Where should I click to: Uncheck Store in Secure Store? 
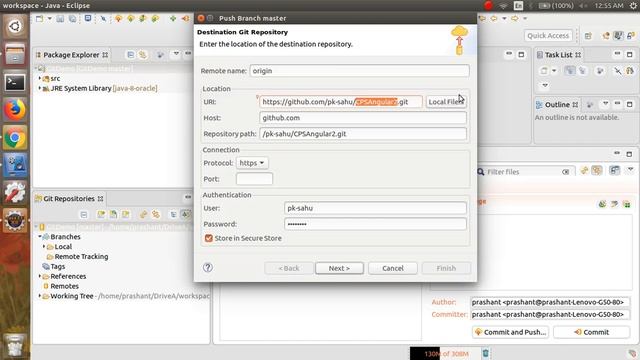[209, 238]
